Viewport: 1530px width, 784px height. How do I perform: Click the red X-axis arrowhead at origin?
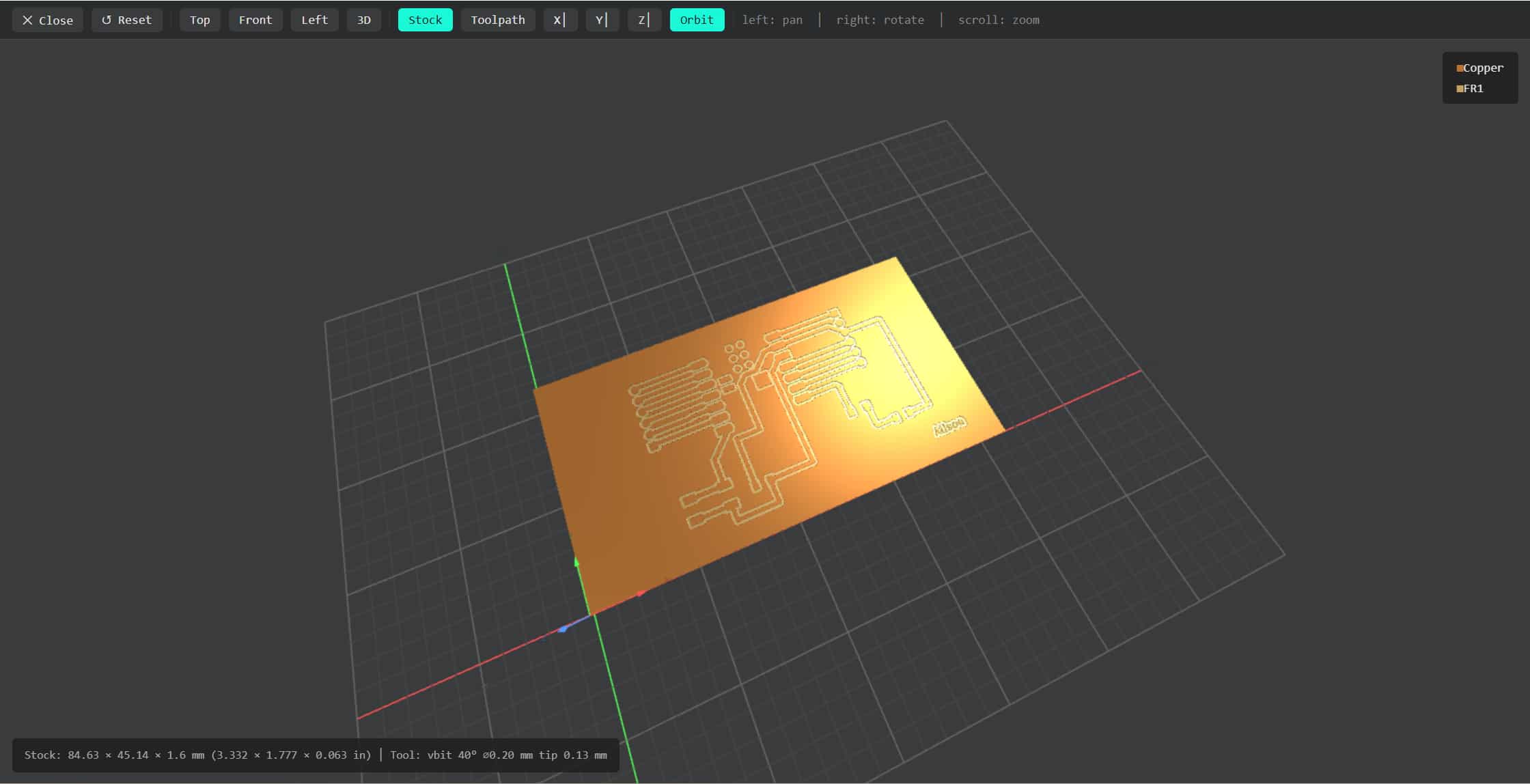coord(641,593)
